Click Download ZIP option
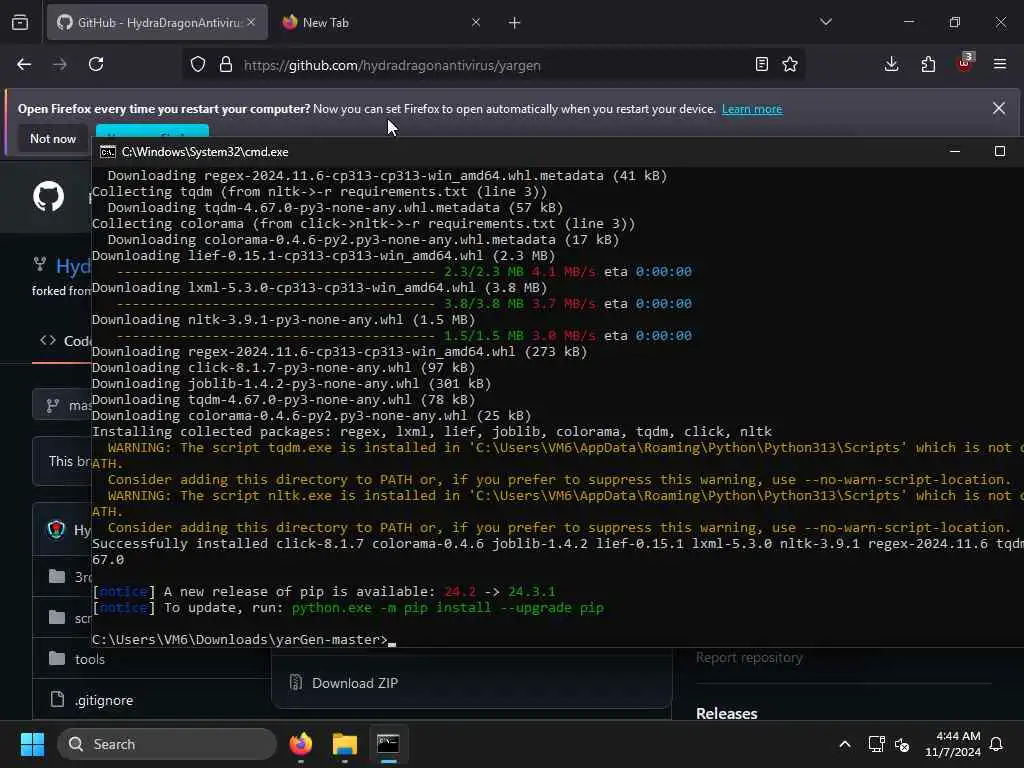1024x768 pixels. pyautogui.click(x=355, y=683)
